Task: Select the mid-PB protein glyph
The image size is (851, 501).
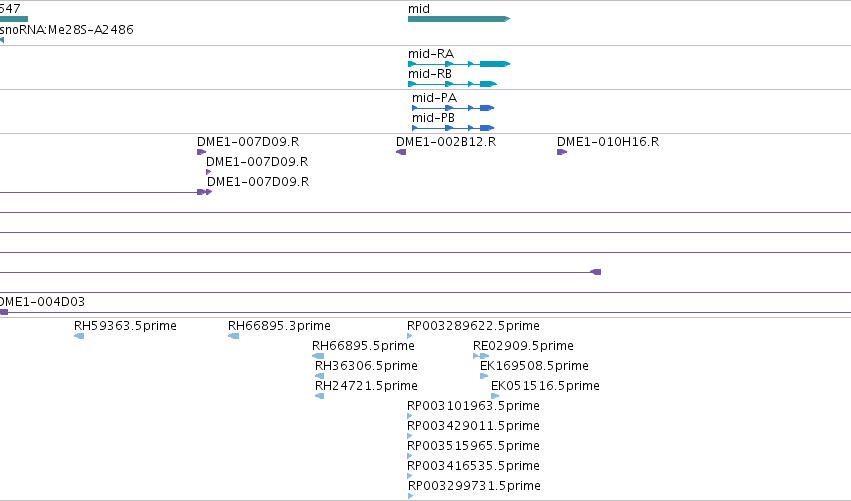Action: coord(453,128)
